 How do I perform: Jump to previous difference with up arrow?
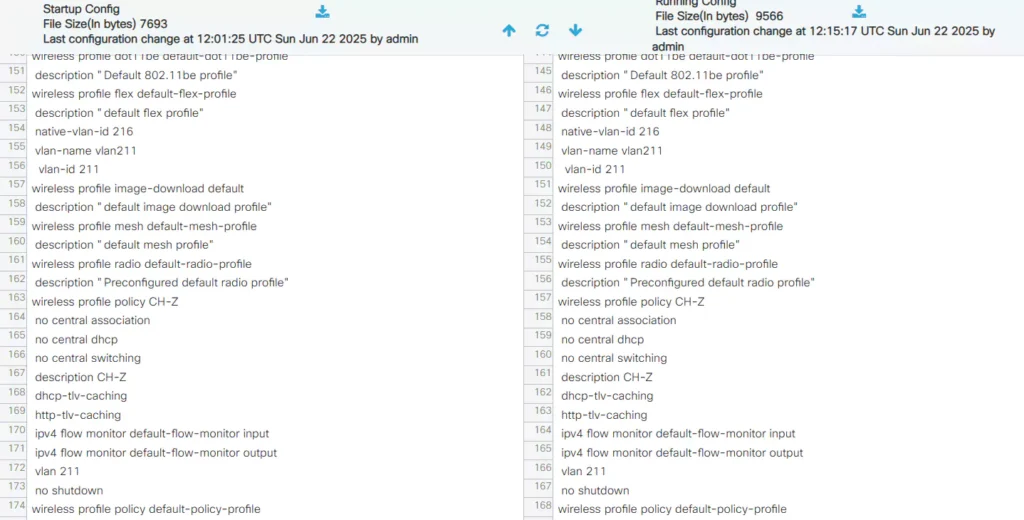click(x=509, y=31)
